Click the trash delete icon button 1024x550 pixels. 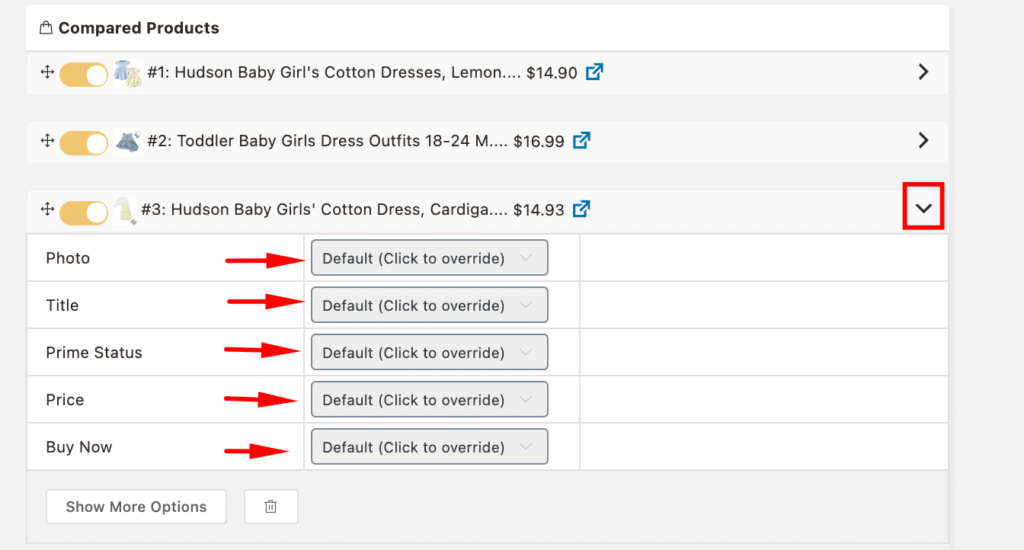271,506
